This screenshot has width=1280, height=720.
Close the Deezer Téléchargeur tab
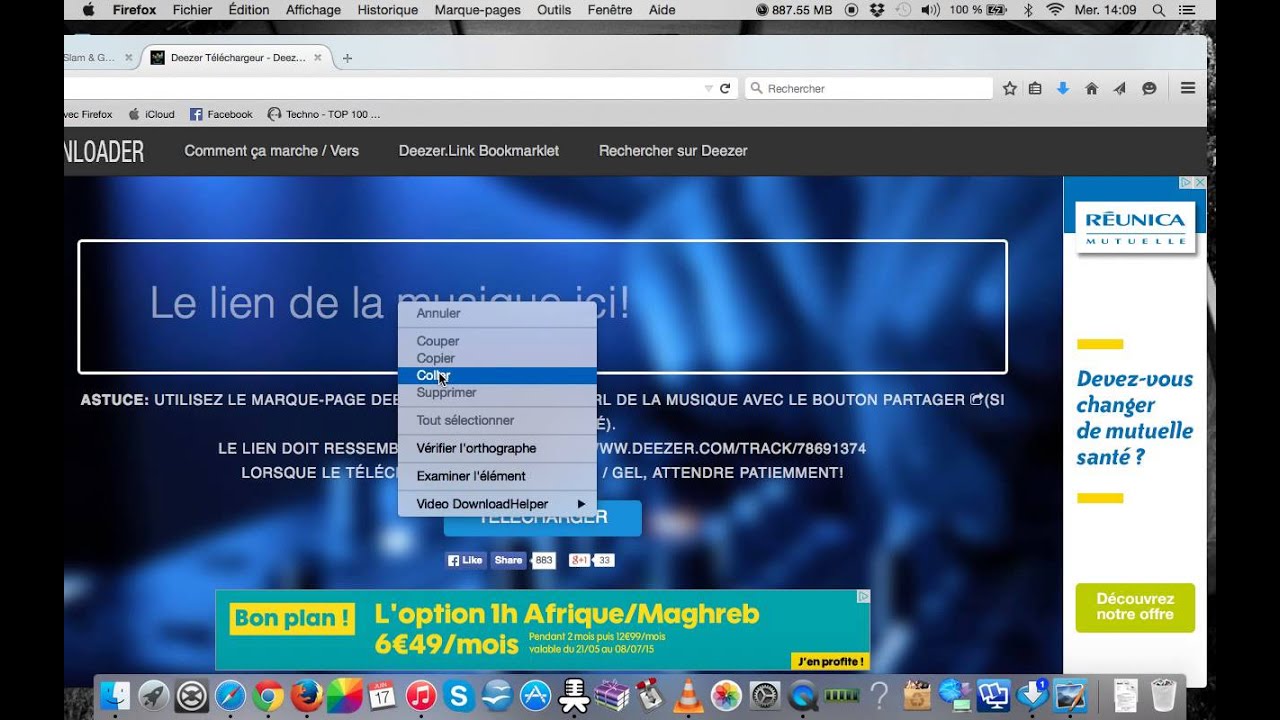[318, 58]
